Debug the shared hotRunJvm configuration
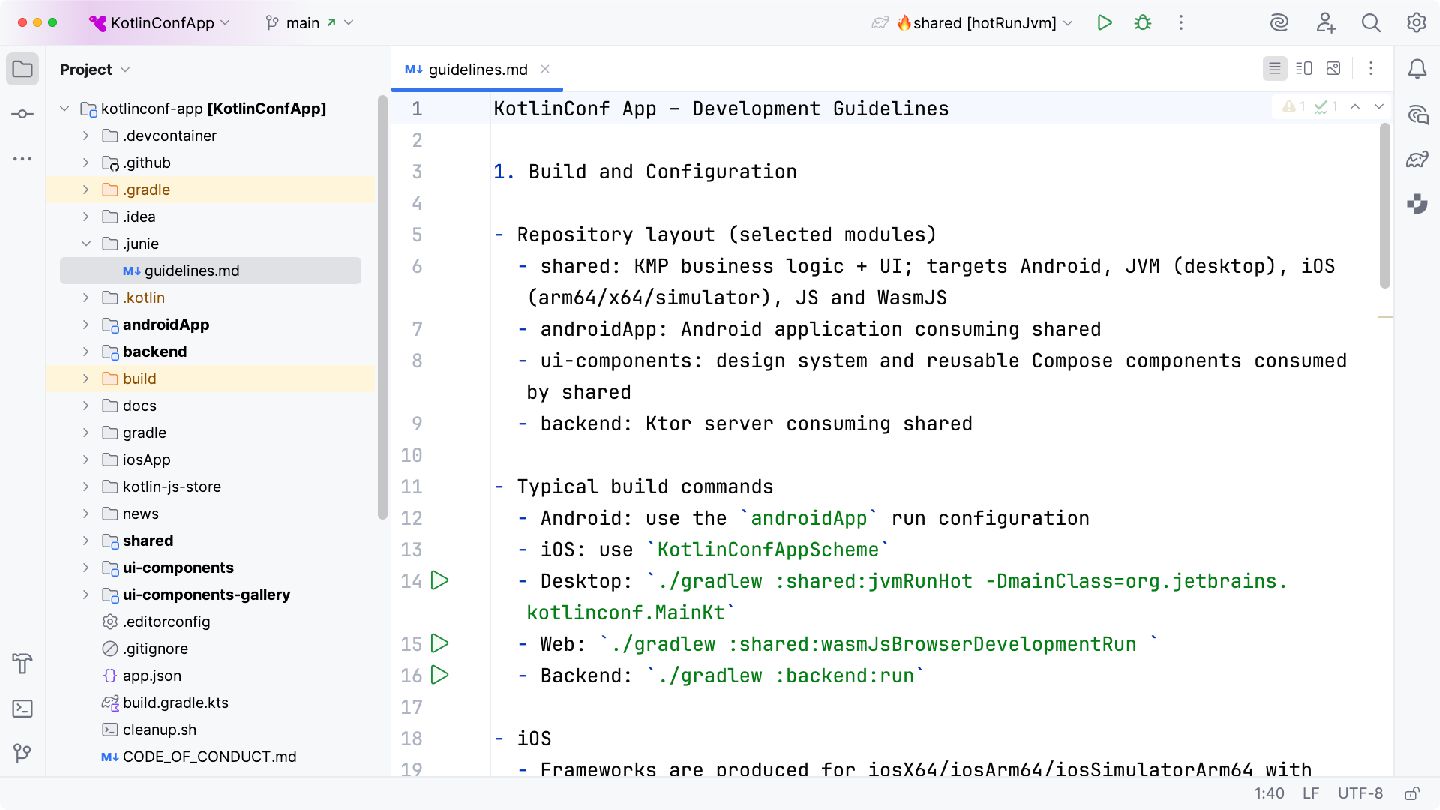 coord(1142,22)
